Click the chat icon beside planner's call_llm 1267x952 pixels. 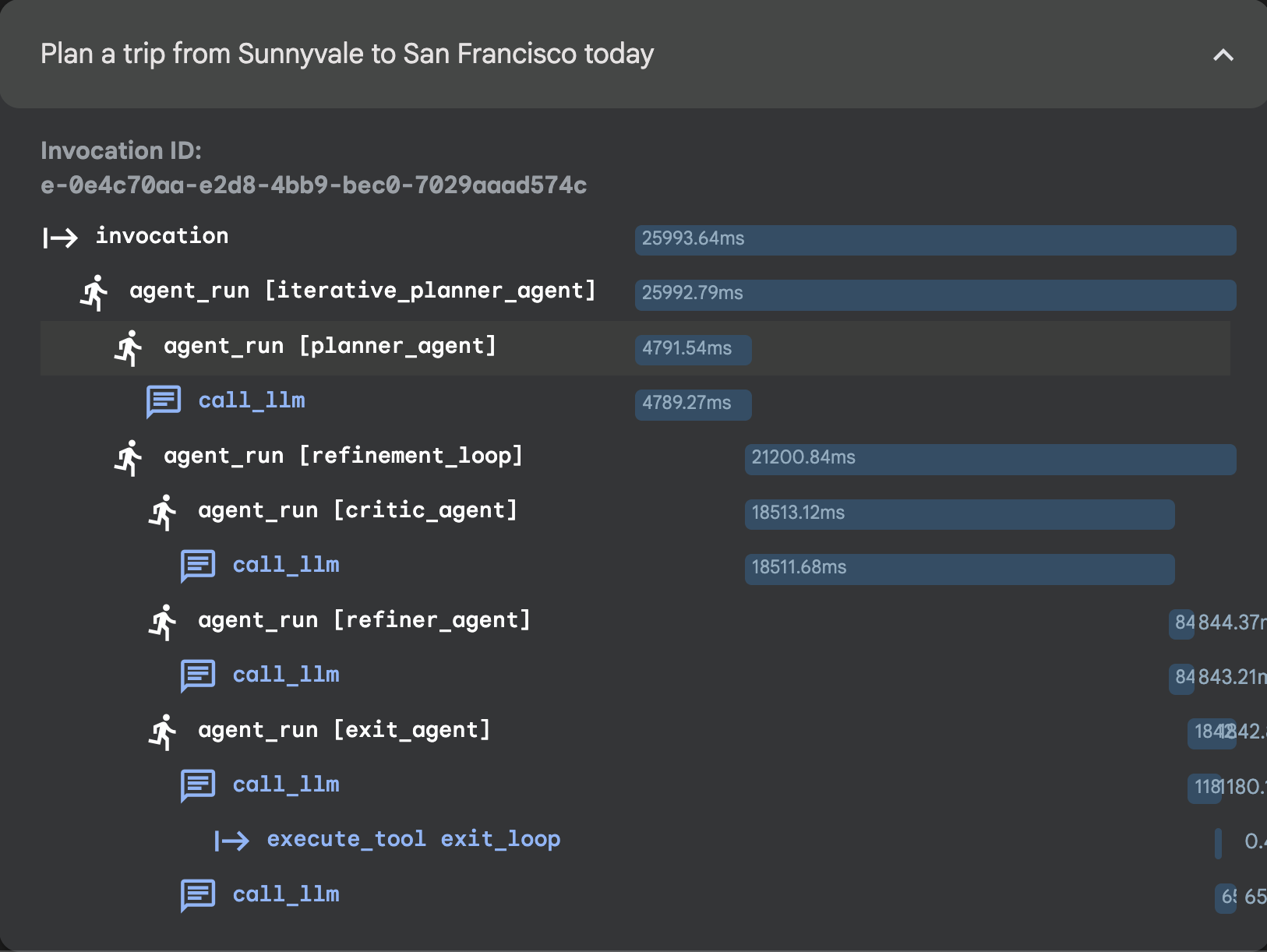(164, 401)
